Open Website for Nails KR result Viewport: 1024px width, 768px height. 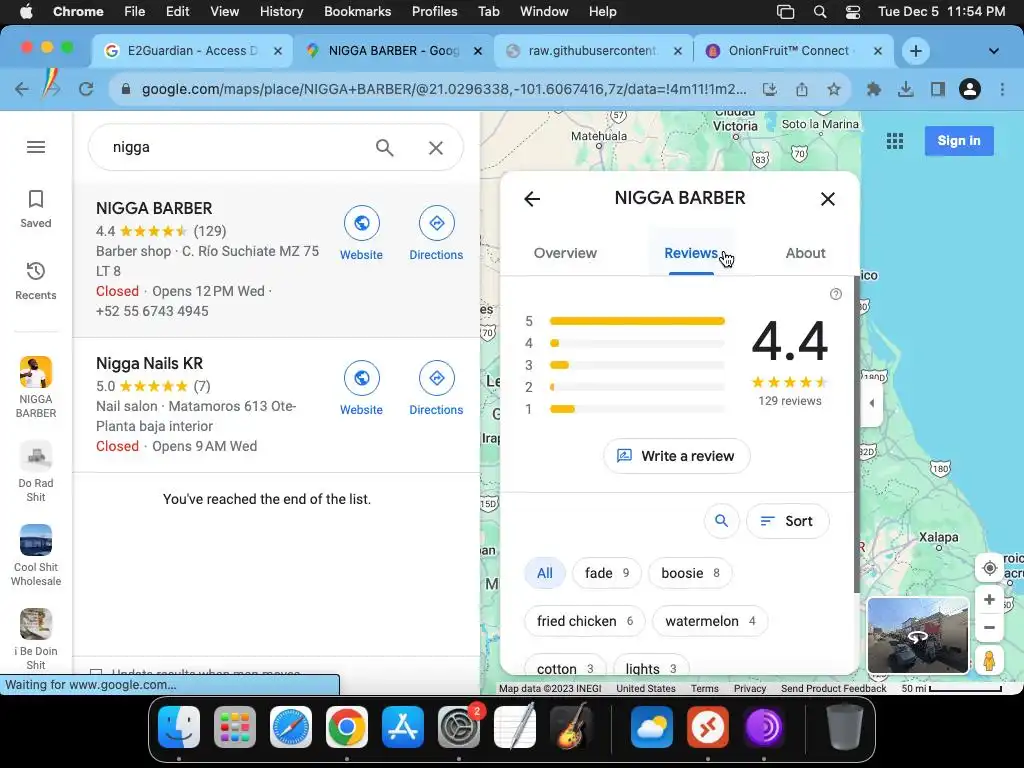(361, 389)
